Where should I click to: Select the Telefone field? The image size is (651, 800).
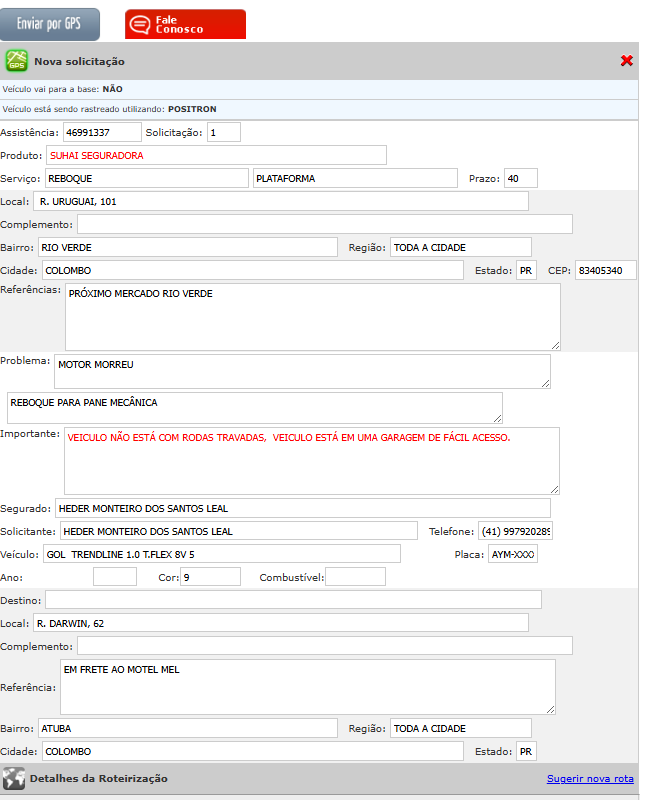(x=515, y=531)
